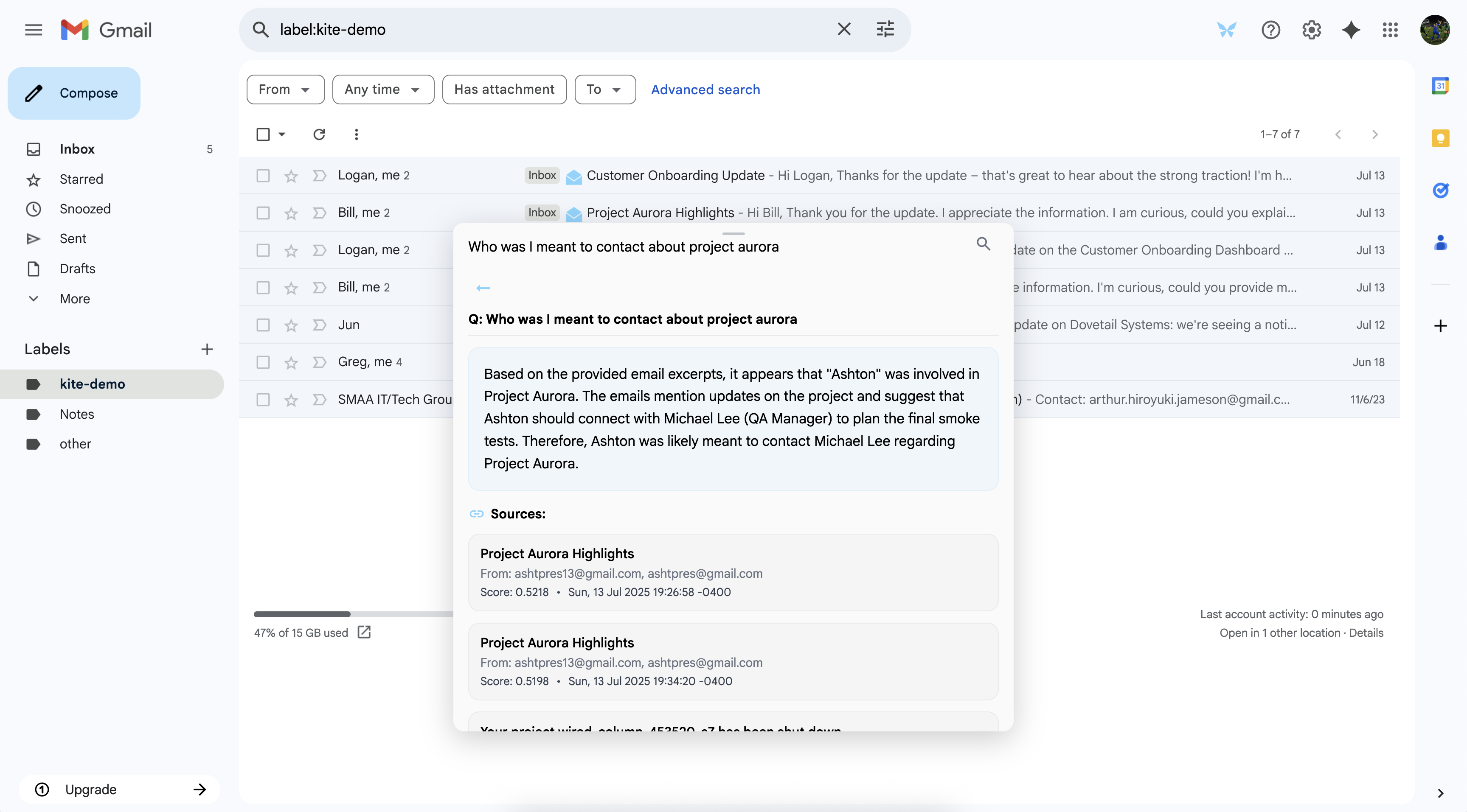This screenshot has height=812, width=1467.
Task: Expand the More section in the sidebar
Action: click(x=75, y=299)
